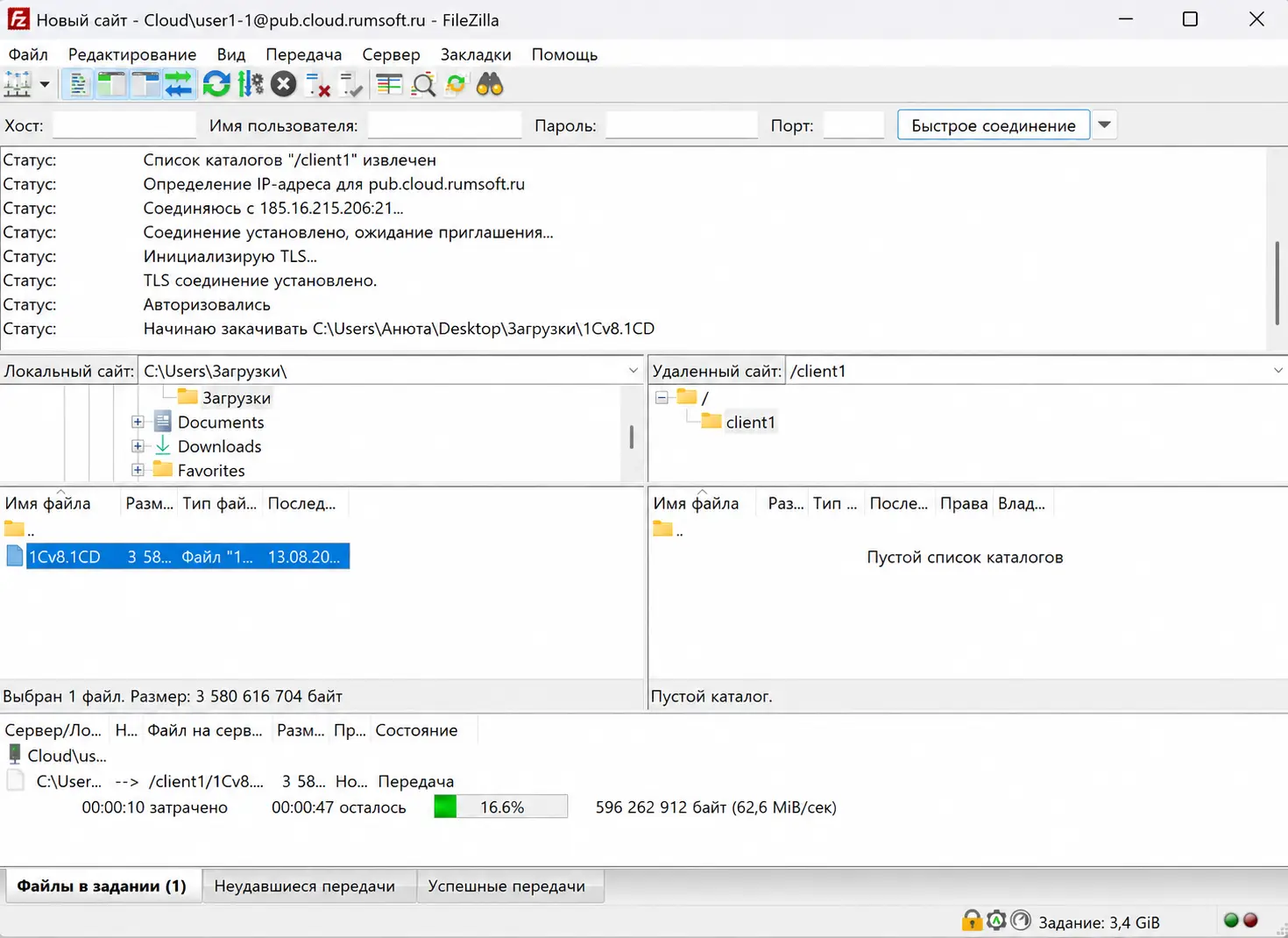Open the Редактирование menu
This screenshot has height=938, width=1288.
[132, 54]
